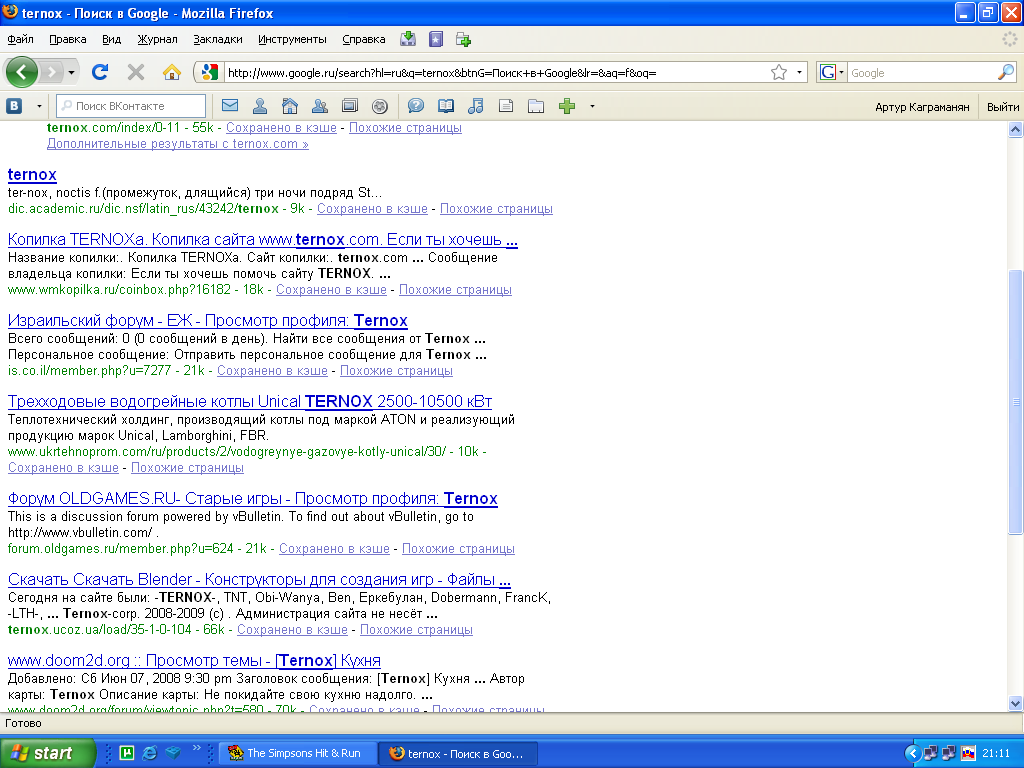Open the Форум OLDGAMES.RU profile result link
This screenshot has height=768, width=1024.
point(253,499)
